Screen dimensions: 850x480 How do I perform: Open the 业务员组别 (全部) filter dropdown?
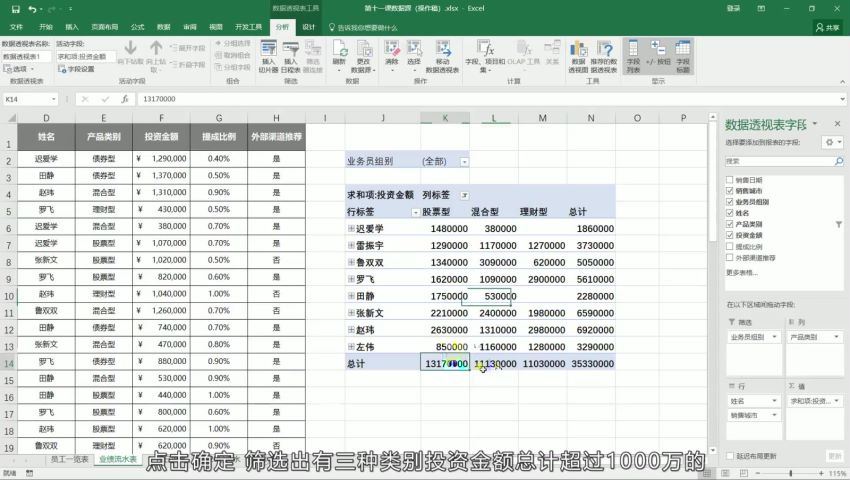[464, 162]
